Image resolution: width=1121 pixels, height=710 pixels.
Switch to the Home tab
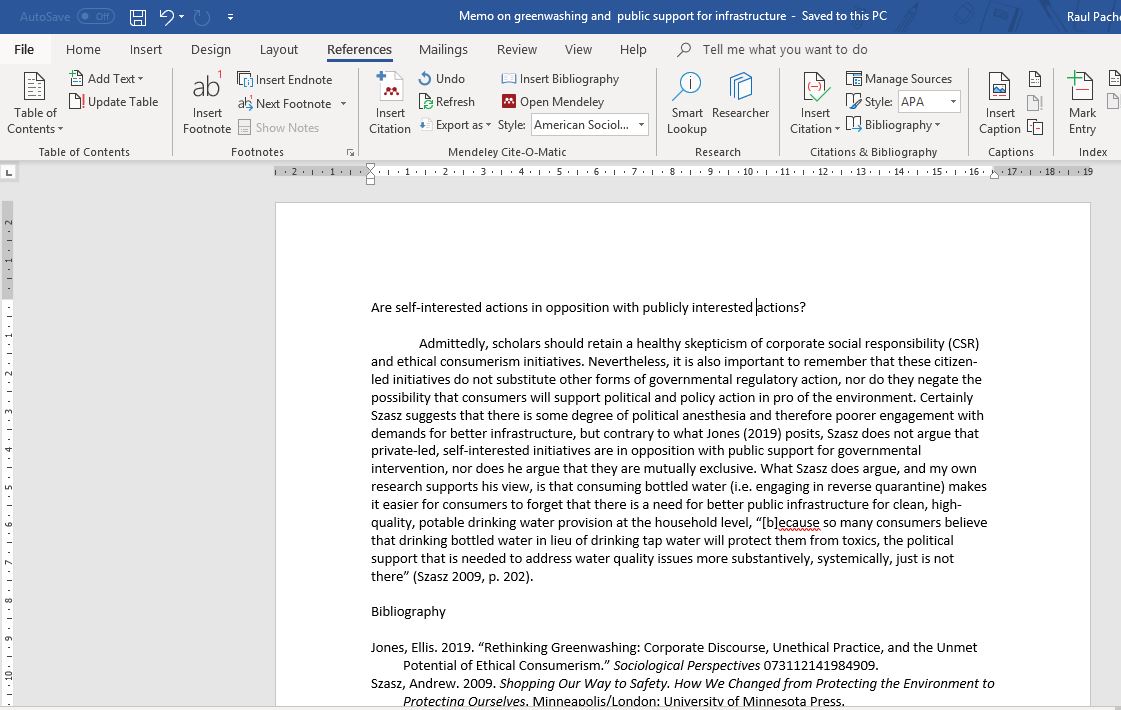coord(83,49)
